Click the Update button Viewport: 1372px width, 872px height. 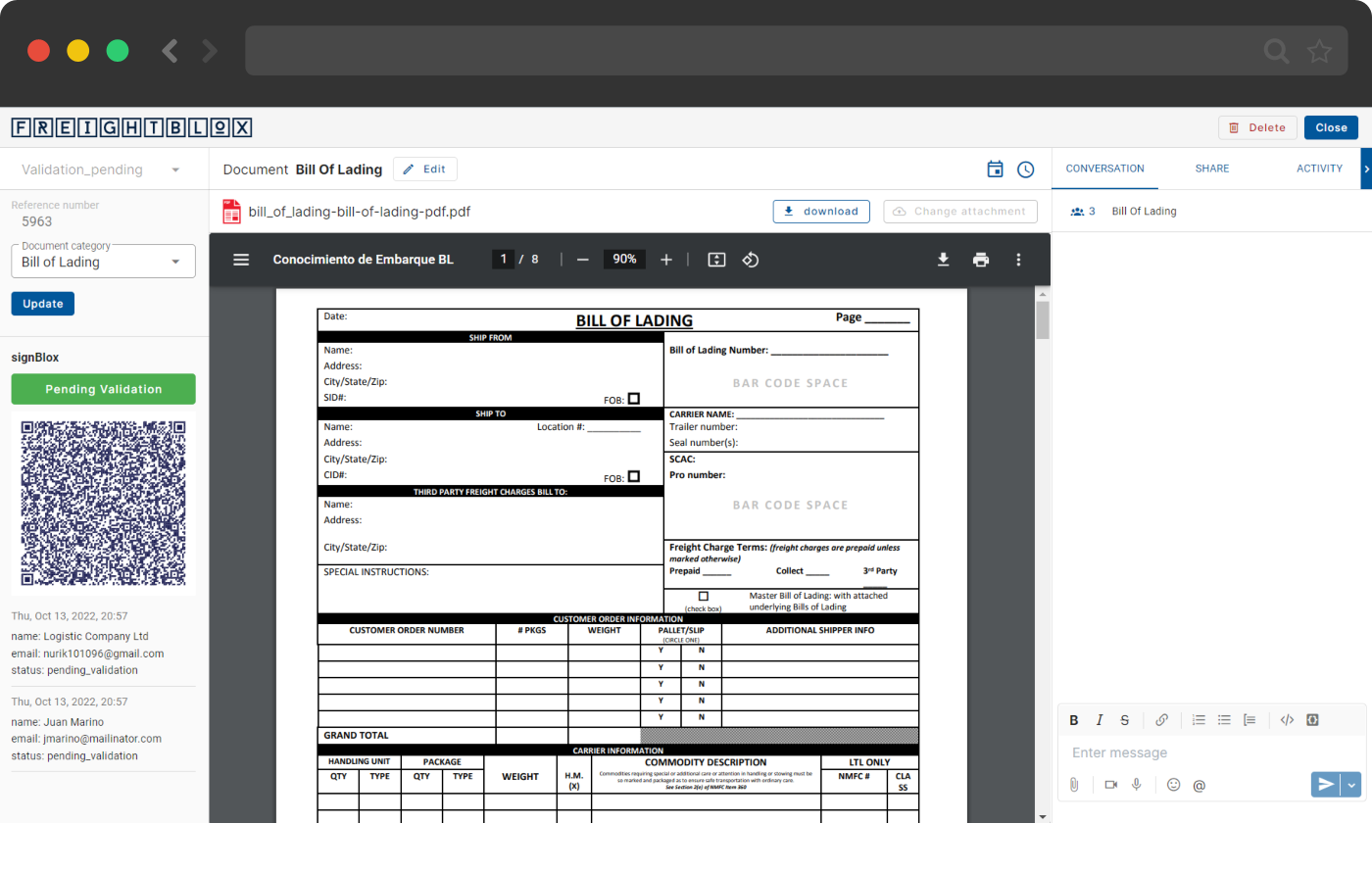[x=43, y=304]
